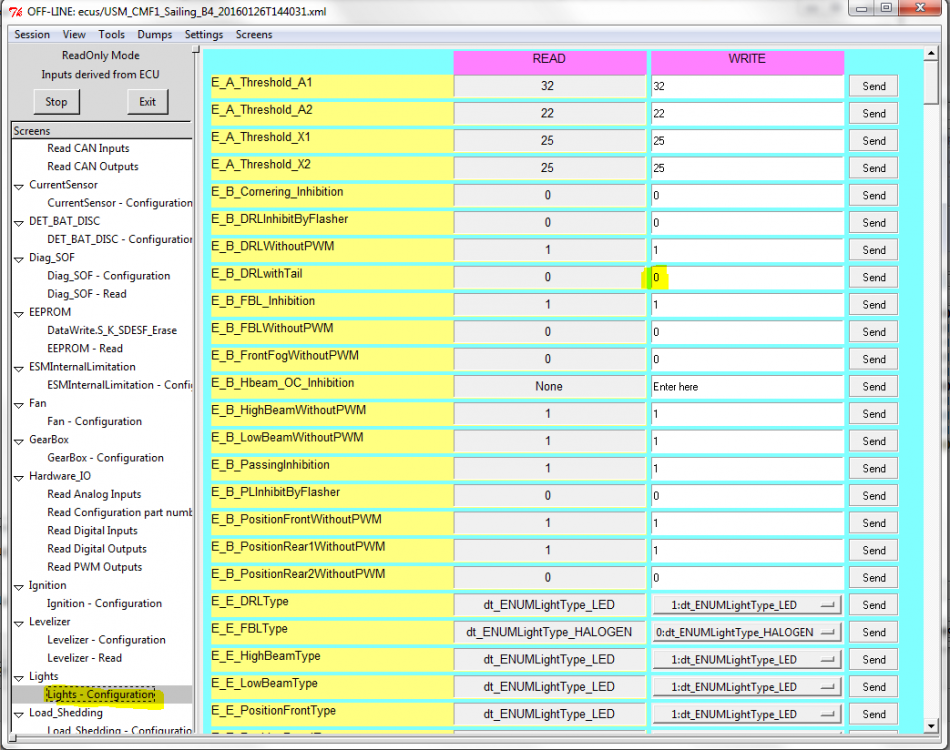The image size is (950, 750).
Task: Open the GearBox - Configuration screen
Action: [105, 458]
